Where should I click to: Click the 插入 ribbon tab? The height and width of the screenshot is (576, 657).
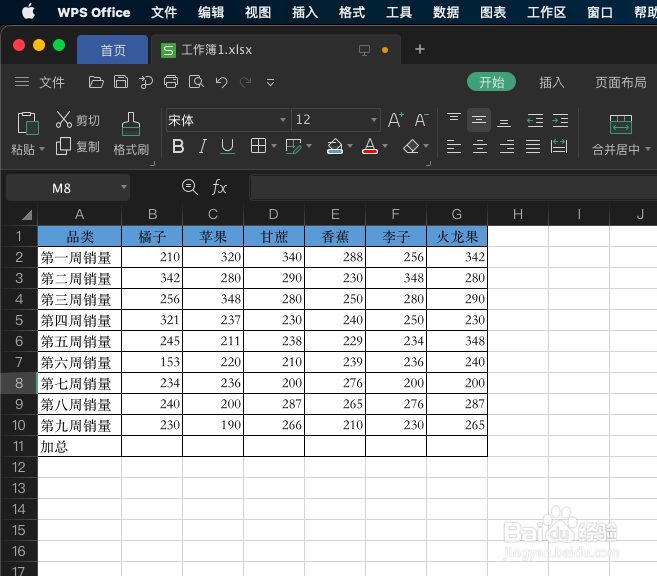tap(551, 82)
